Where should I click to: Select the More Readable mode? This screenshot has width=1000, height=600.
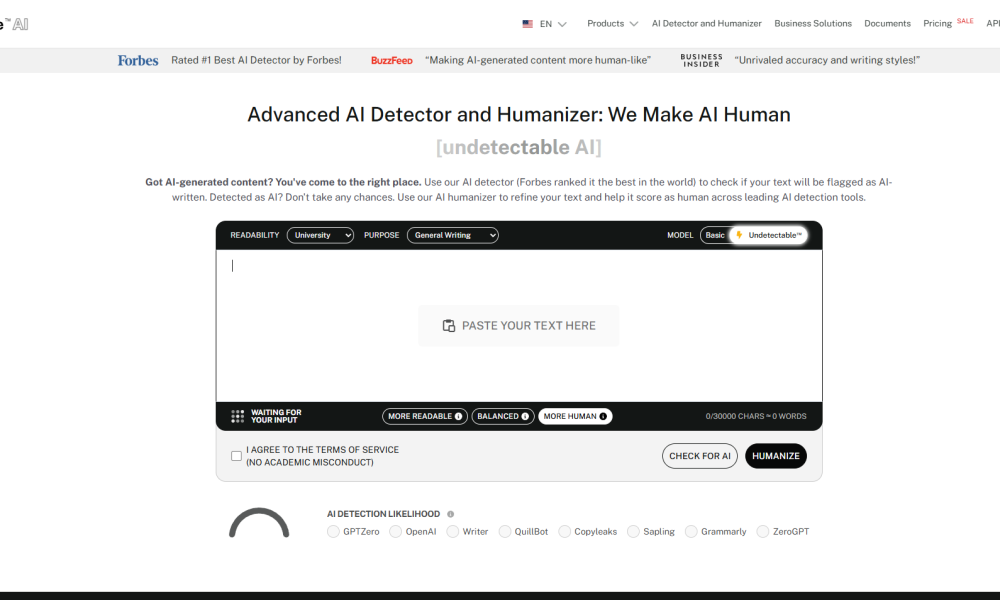click(x=425, y=416)
